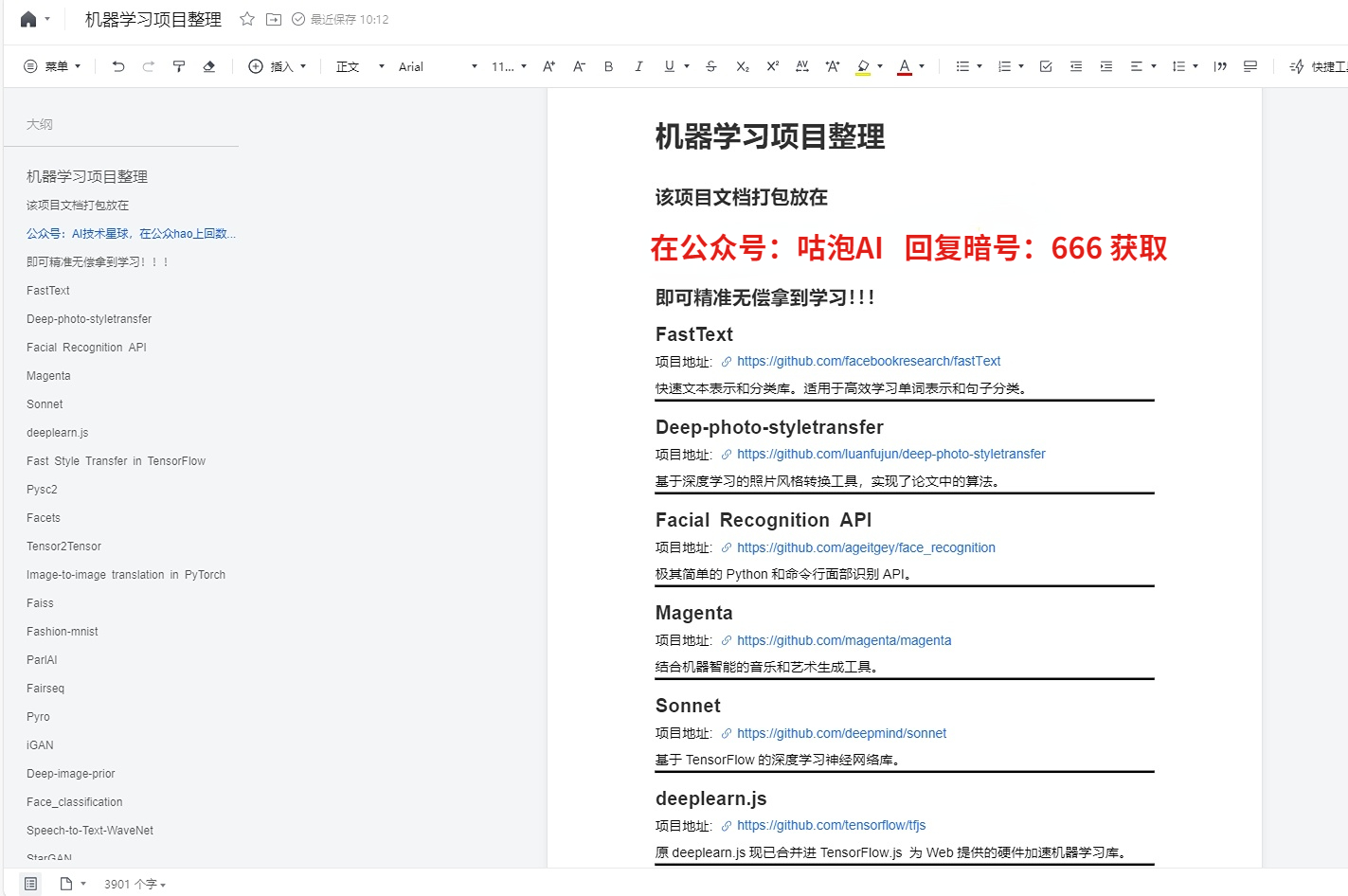Expand the underline style arrow
The width and height of the screenshot is (1348, 896).
point(687,66)
